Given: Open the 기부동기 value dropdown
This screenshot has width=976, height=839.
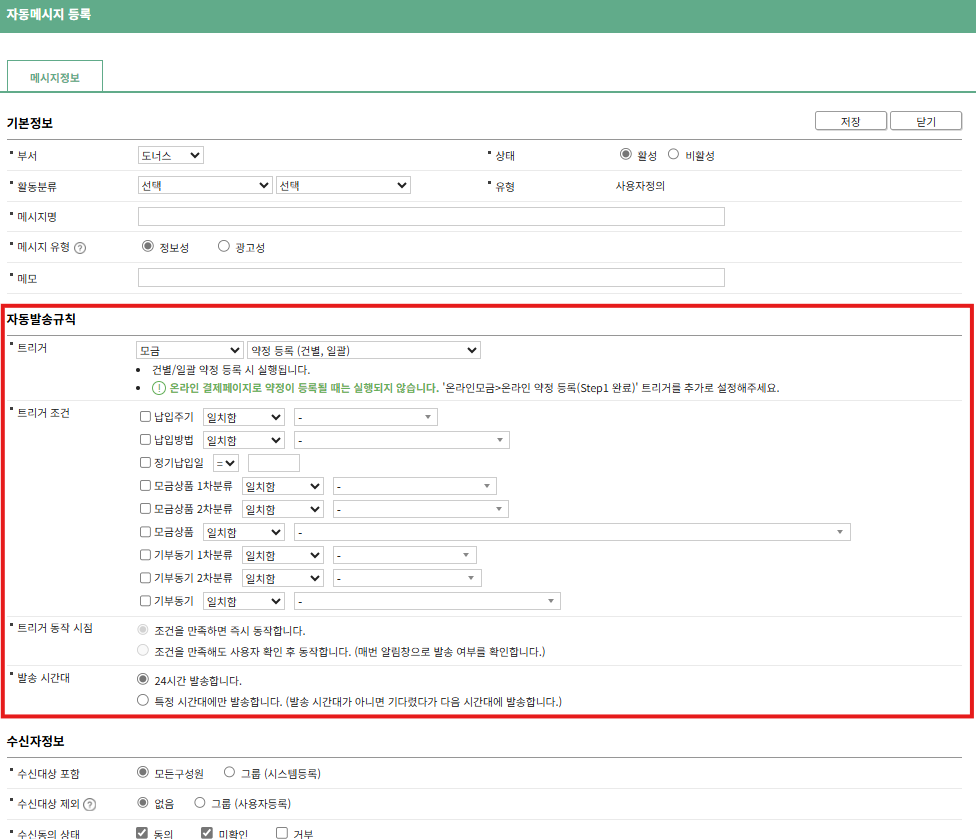Looking at the screenshot, I should 428,601.
